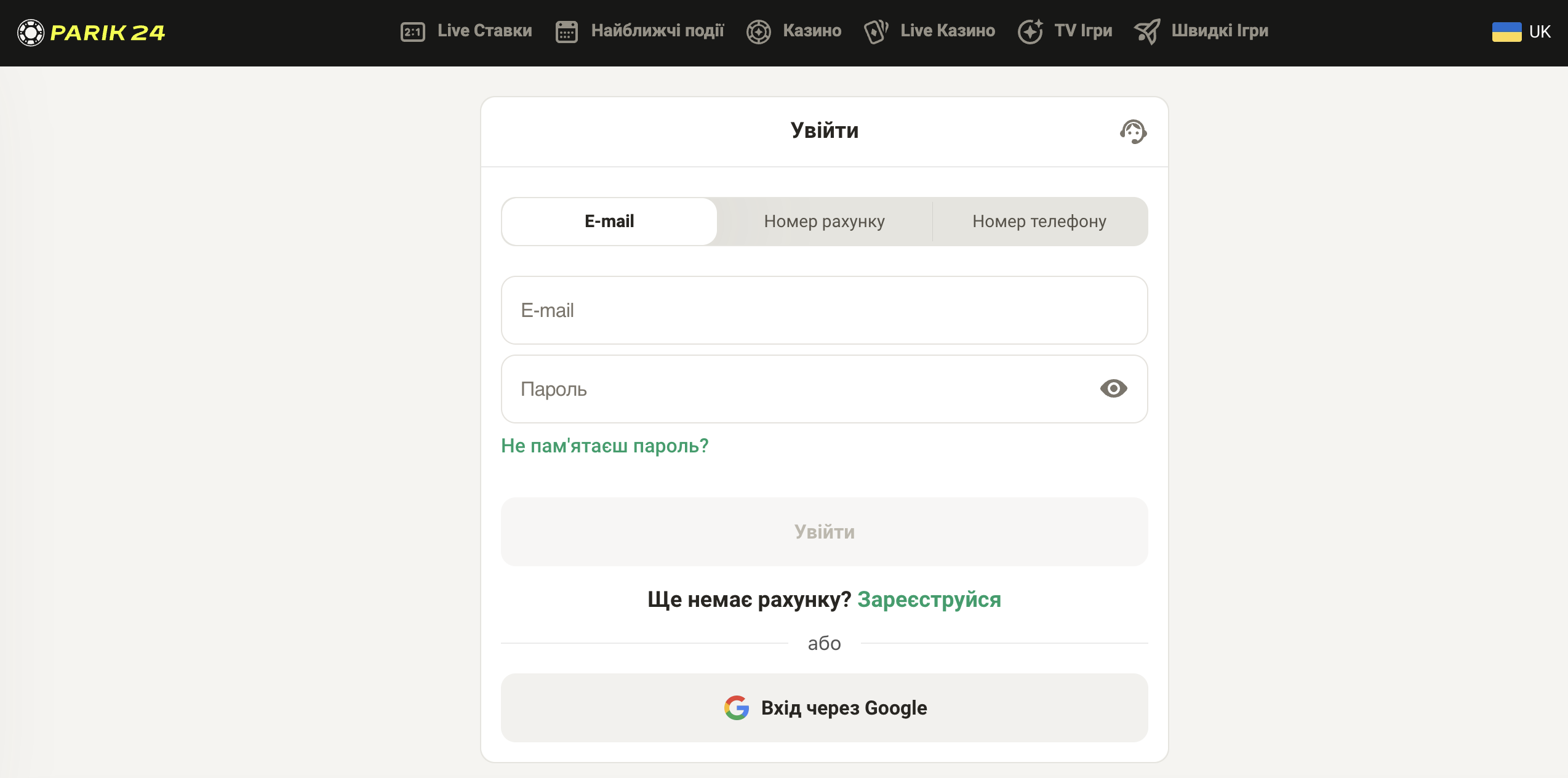
Task: Toggle password visibility eye icon
Action: 1113,388
